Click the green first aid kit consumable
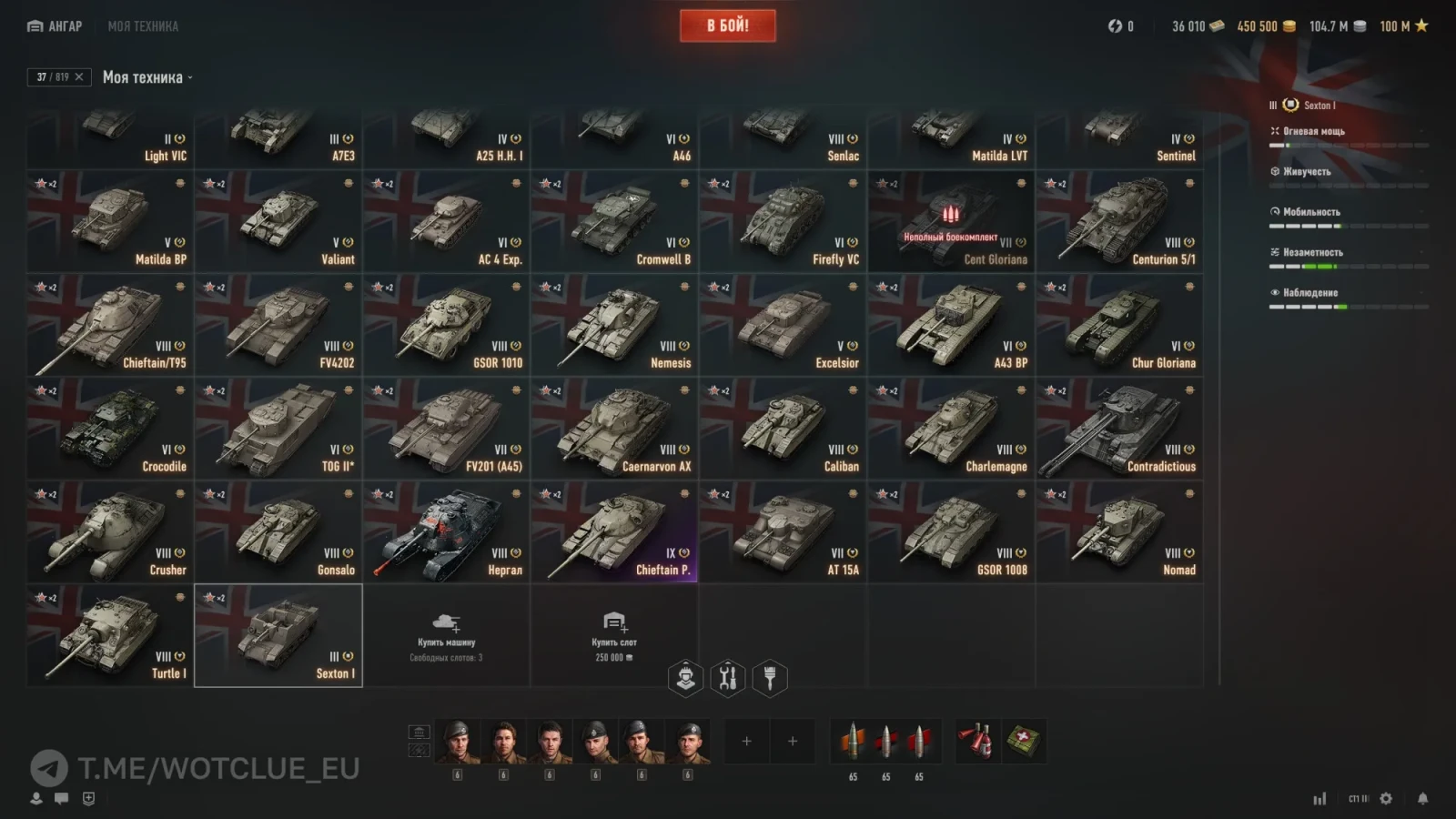 click(1024, 741)
